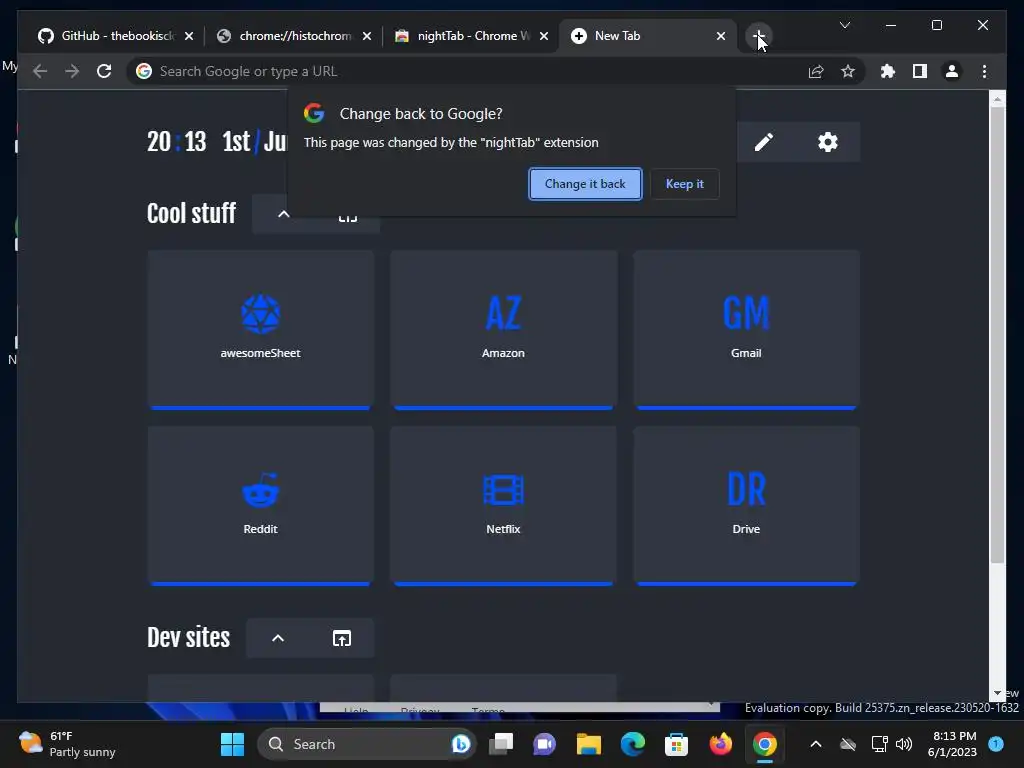Open the Netflix bookmark tile
Viewport: 1024px width, 768px height.
pyautogui.click(x=504, y=506)
